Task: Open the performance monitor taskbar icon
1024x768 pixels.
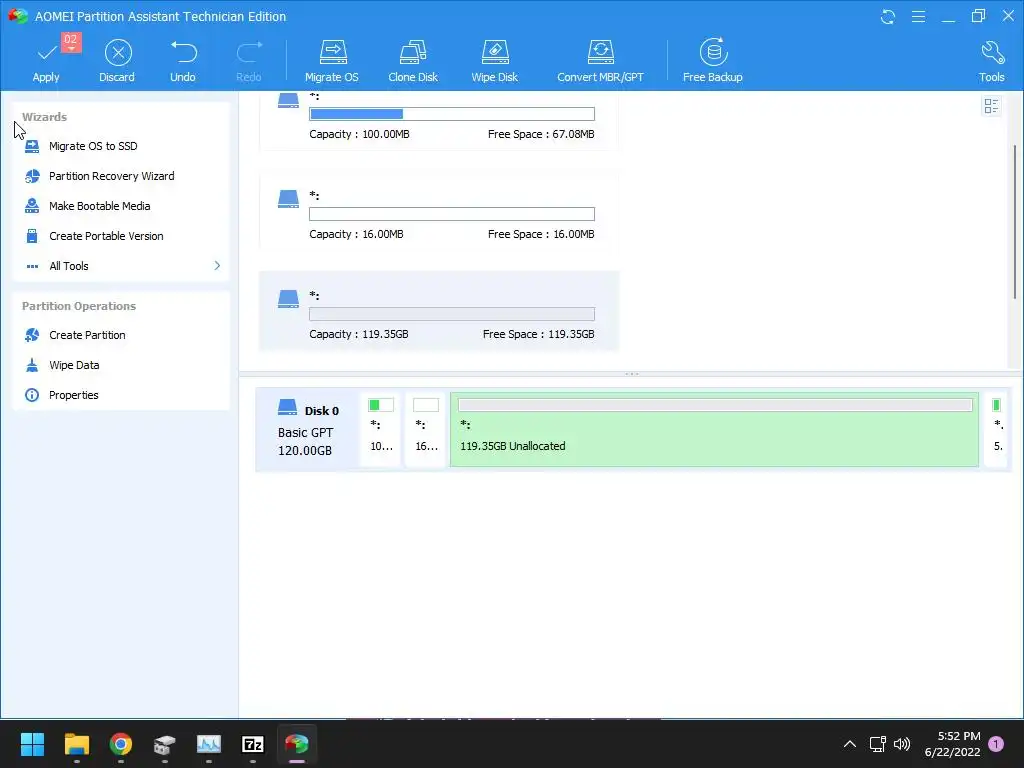Action: click(x=209, y=744)
